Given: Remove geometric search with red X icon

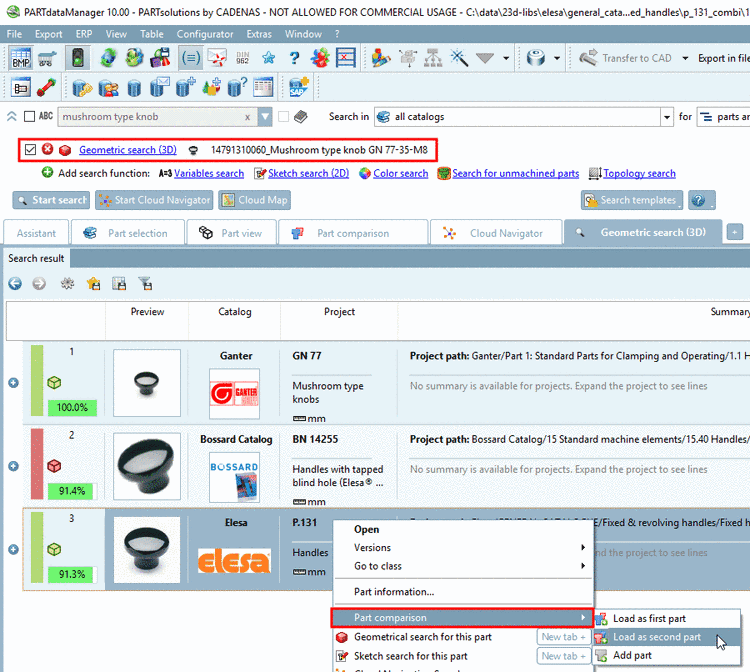Looking at the screenshot, I should 48,150.
